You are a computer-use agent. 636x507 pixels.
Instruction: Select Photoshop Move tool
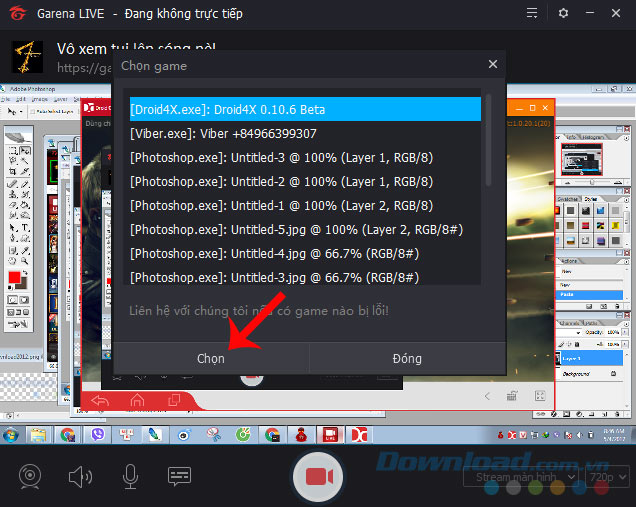[x=25, y=151]
